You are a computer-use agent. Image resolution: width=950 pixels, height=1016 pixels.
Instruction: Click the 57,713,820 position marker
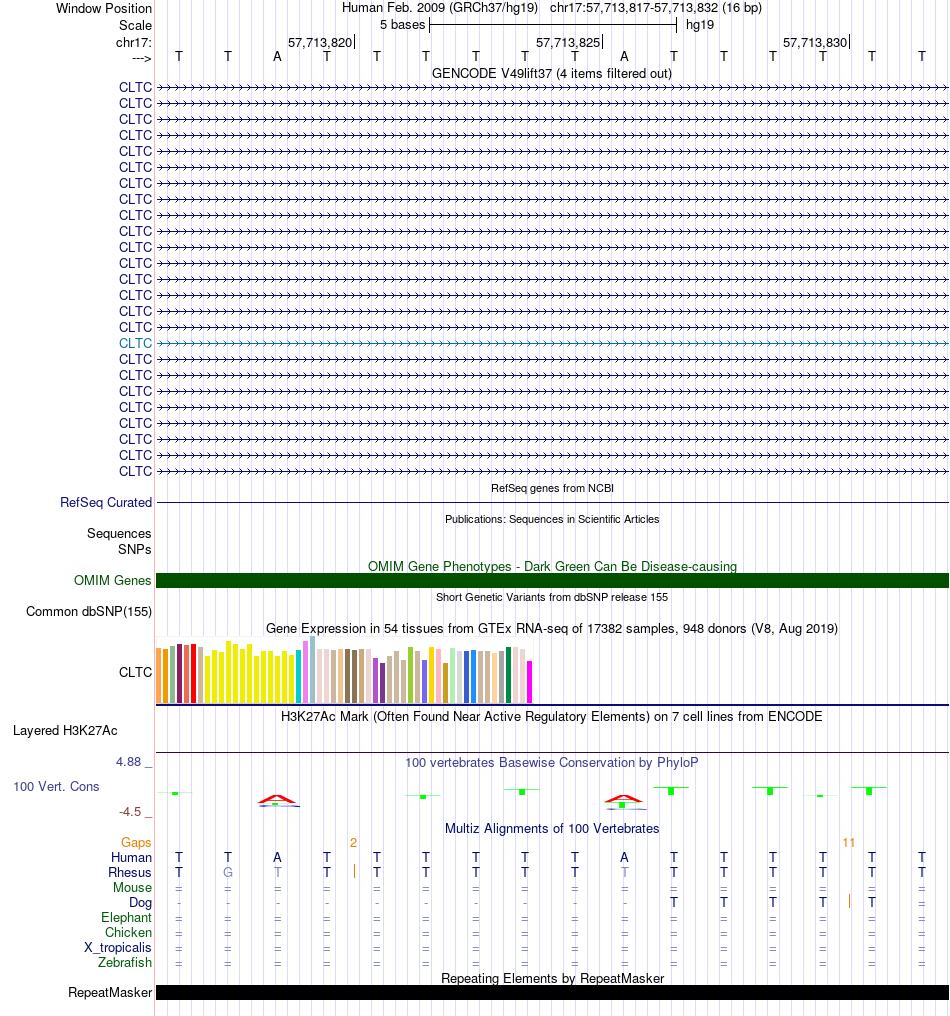point(320,42)
